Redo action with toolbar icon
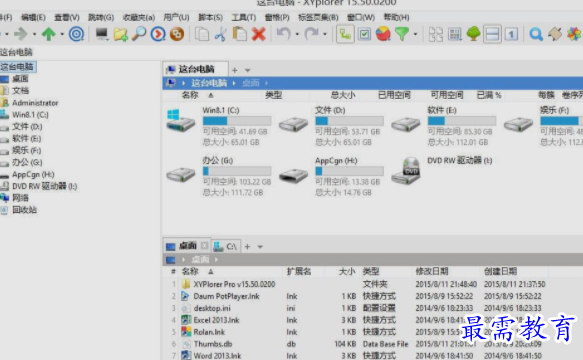 click(311, 34)
